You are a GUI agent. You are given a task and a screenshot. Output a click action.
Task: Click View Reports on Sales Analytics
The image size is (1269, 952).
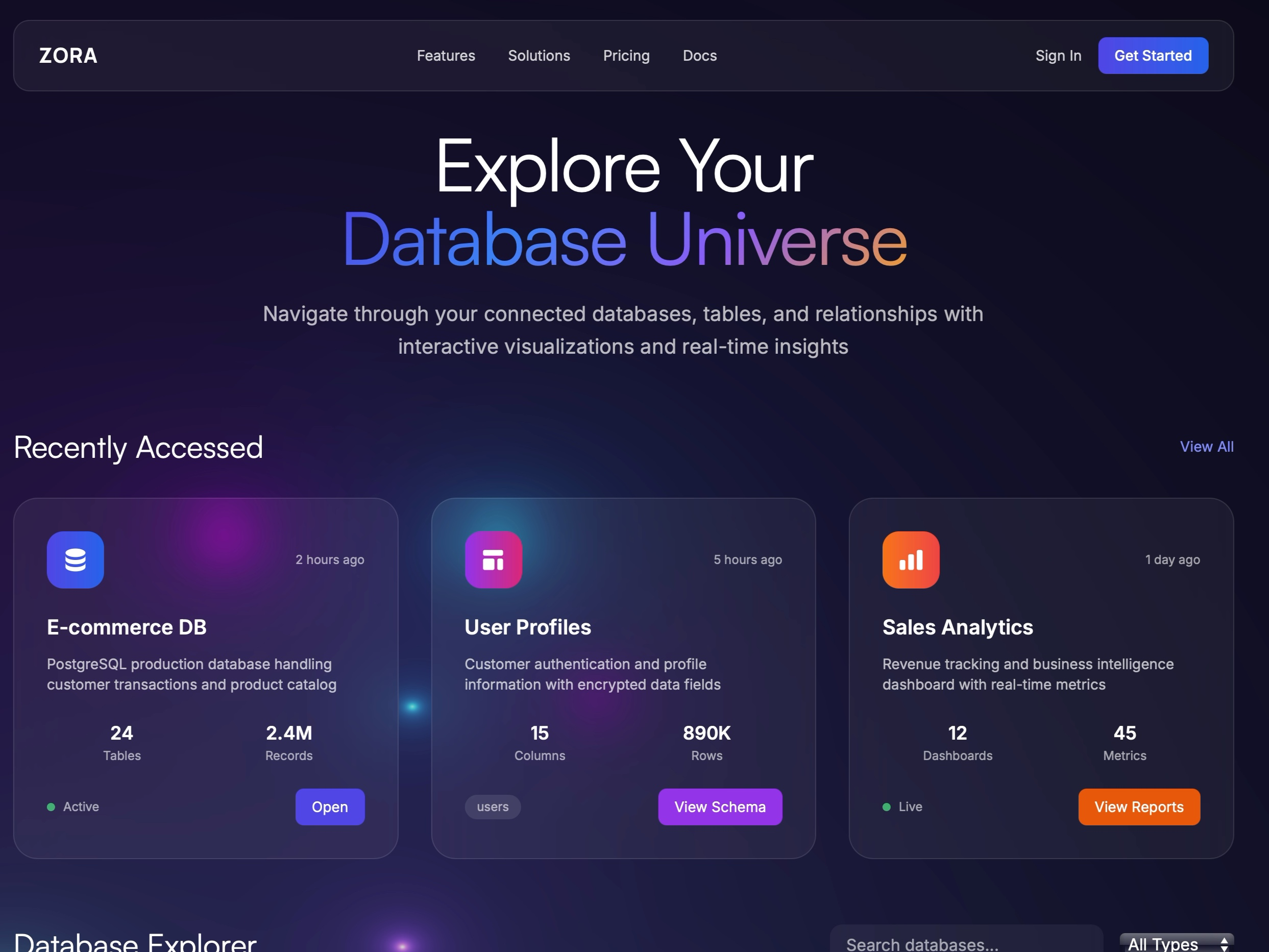tap(1139, 806)
